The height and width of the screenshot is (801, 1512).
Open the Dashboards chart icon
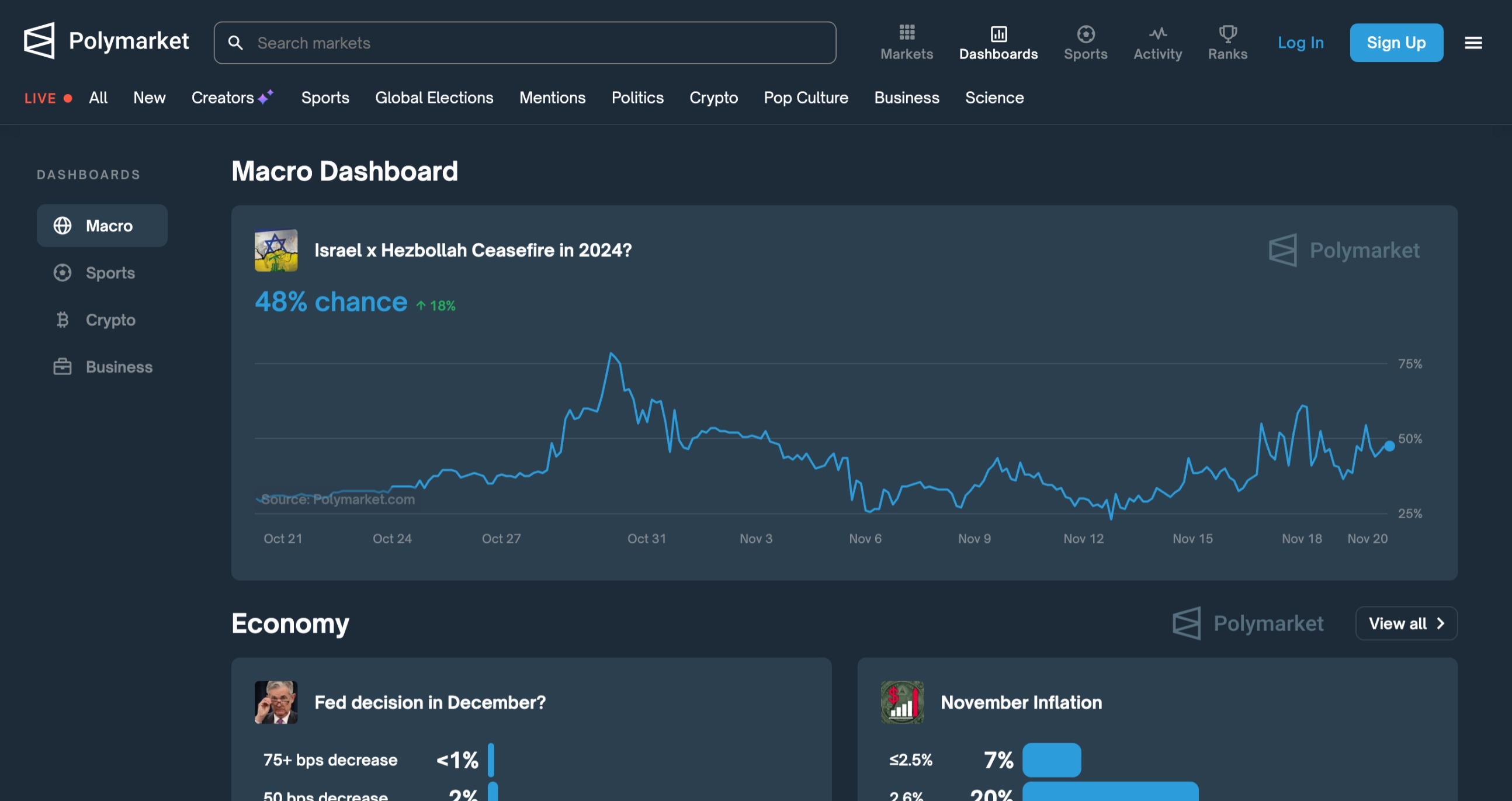[998, 33]
